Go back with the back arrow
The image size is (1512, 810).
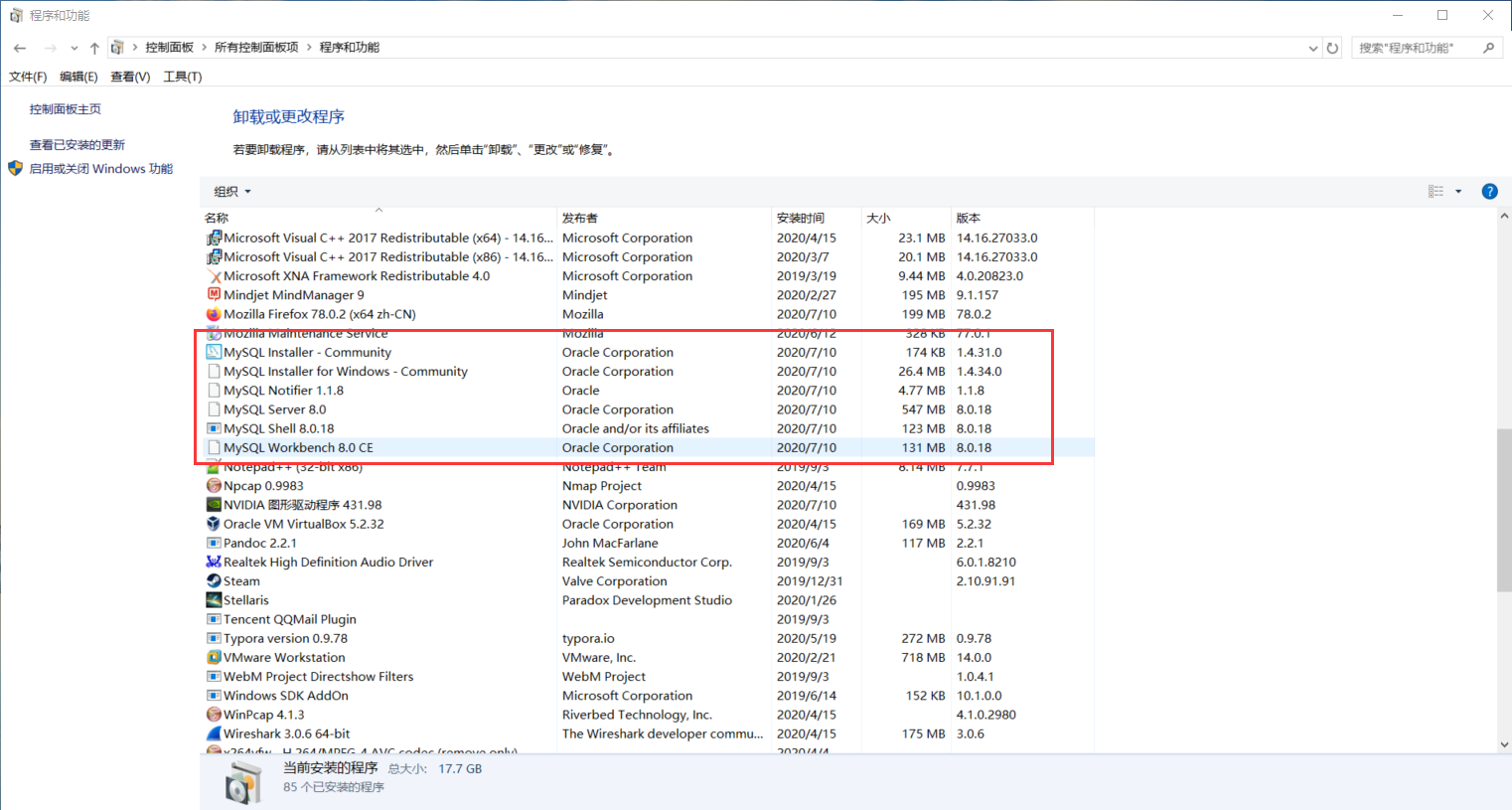coord(20,48)
